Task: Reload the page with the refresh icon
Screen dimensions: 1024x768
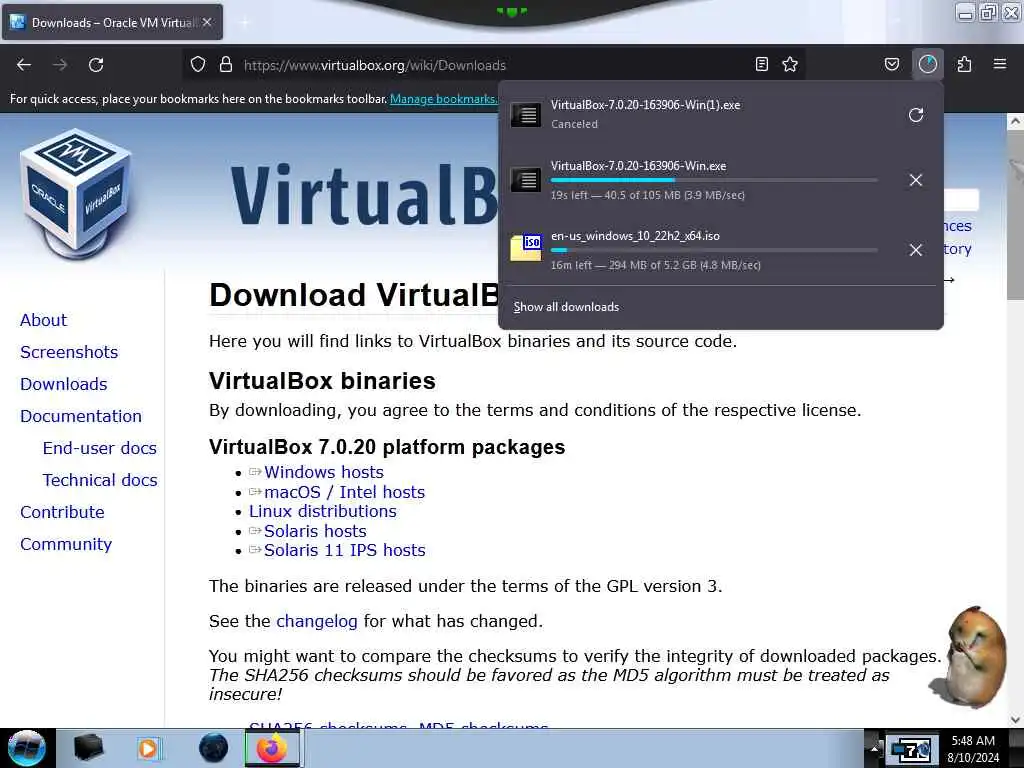Action: (x=96, y=65)
